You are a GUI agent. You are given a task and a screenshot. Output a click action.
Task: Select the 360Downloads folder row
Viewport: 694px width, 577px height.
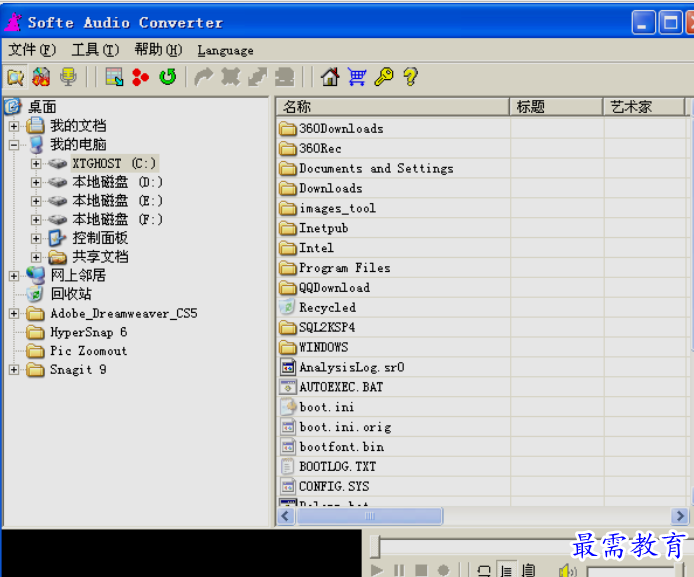click(x=341, y=129)
